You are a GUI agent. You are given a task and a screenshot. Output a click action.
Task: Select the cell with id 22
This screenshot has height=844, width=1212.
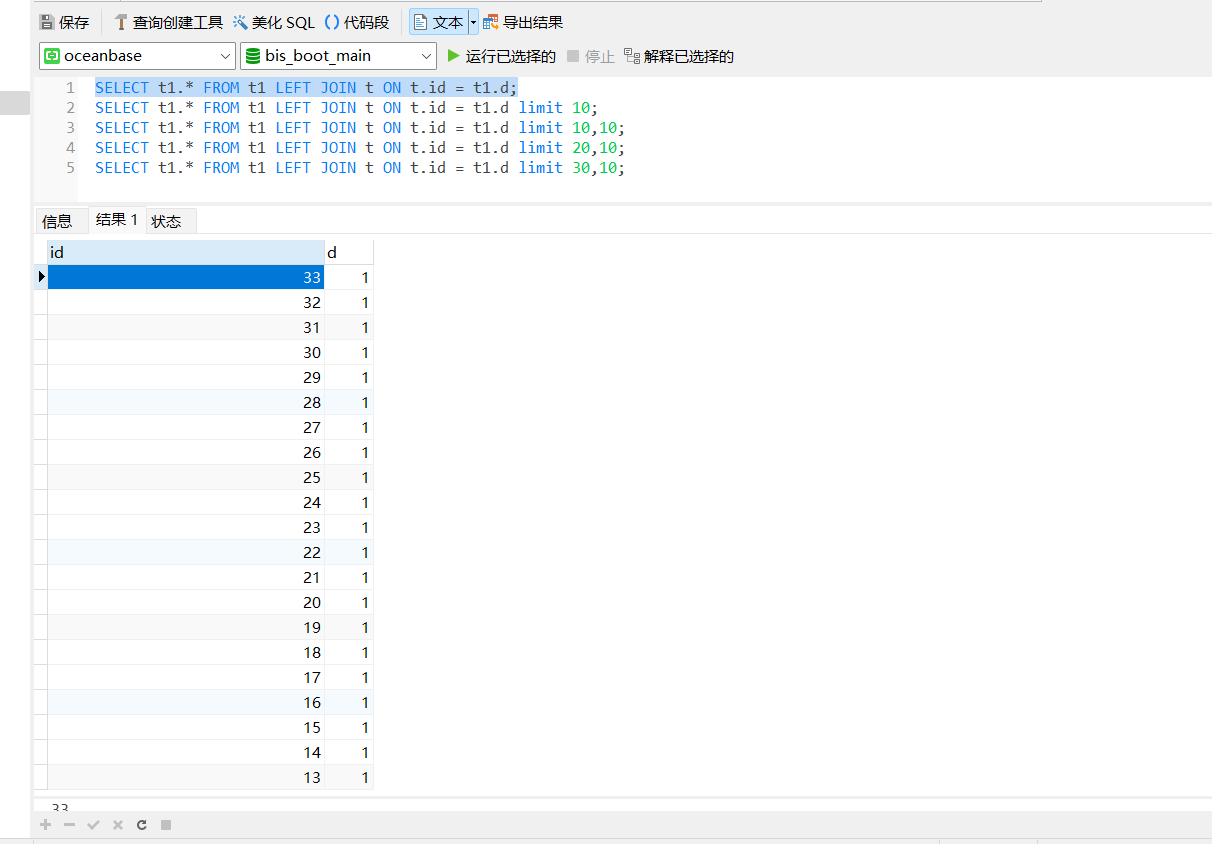pyautogui.click(x=186, y=552)
